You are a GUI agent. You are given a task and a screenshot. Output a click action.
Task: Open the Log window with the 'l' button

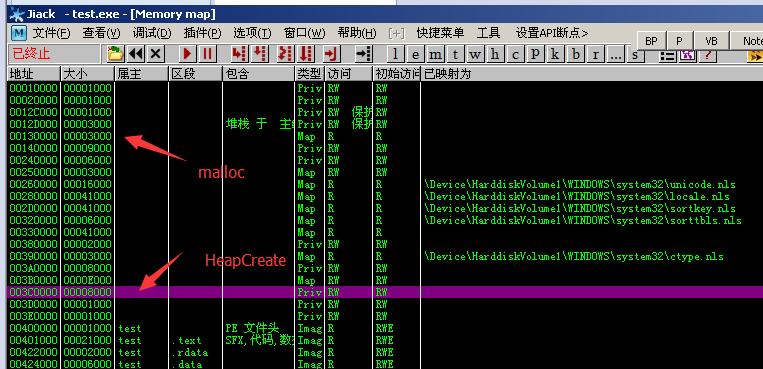[395, 54]
